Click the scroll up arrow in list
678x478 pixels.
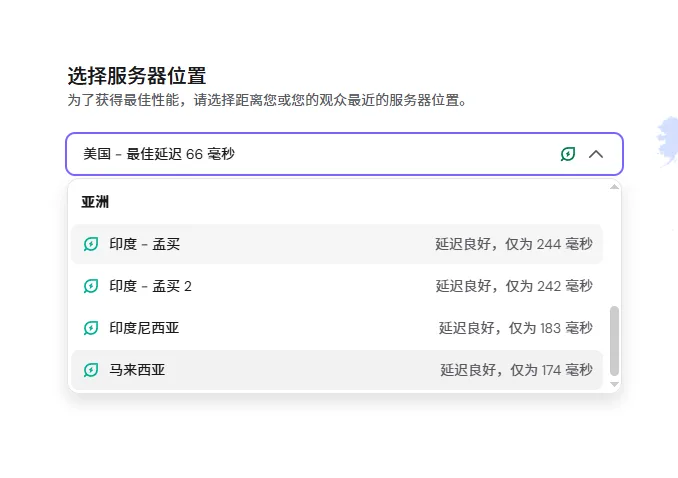[614, 187]
